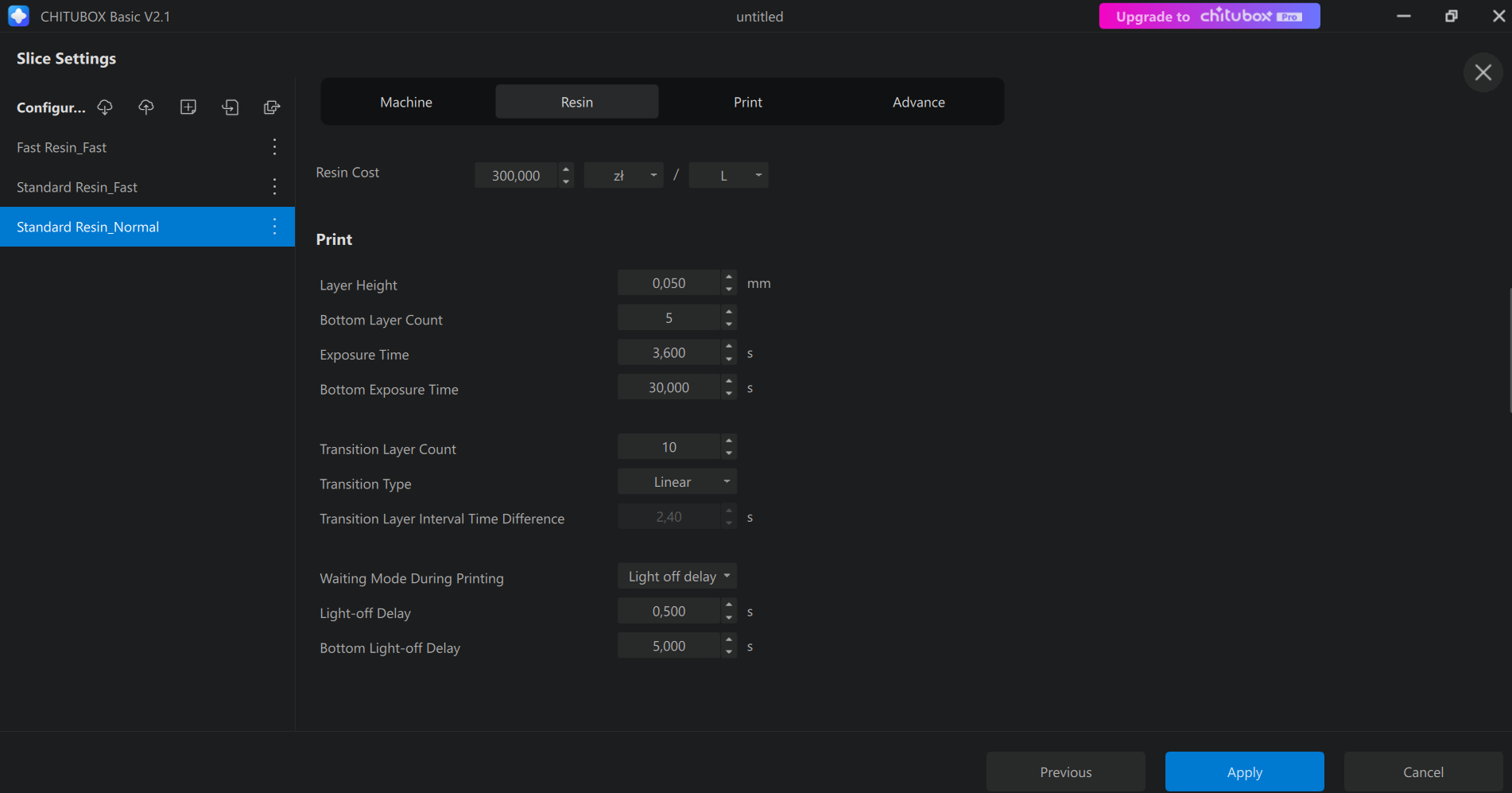Open options menu for Standard Resin_Normal

[274, 227]
